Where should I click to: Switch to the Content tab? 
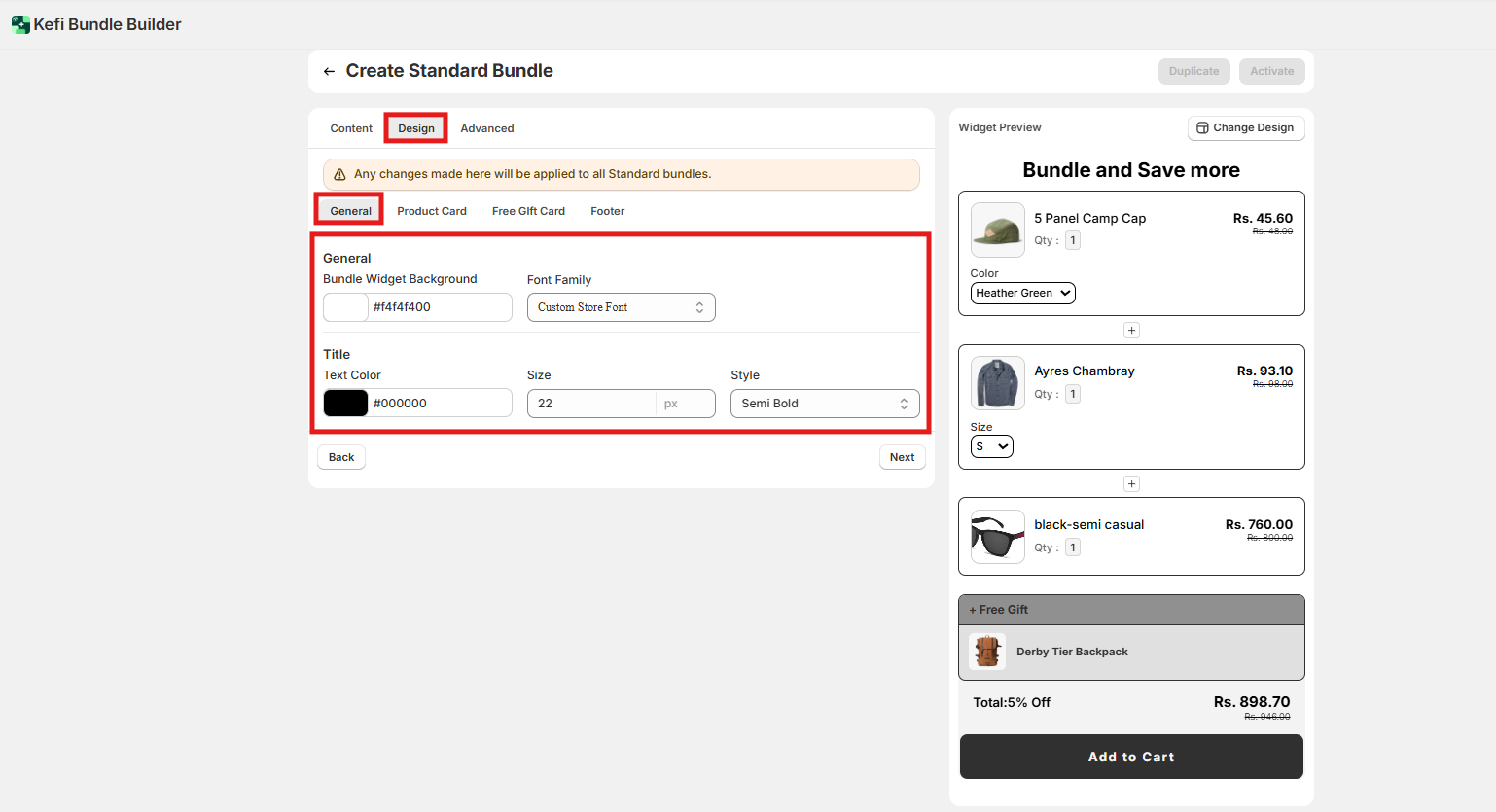(351, 128)
